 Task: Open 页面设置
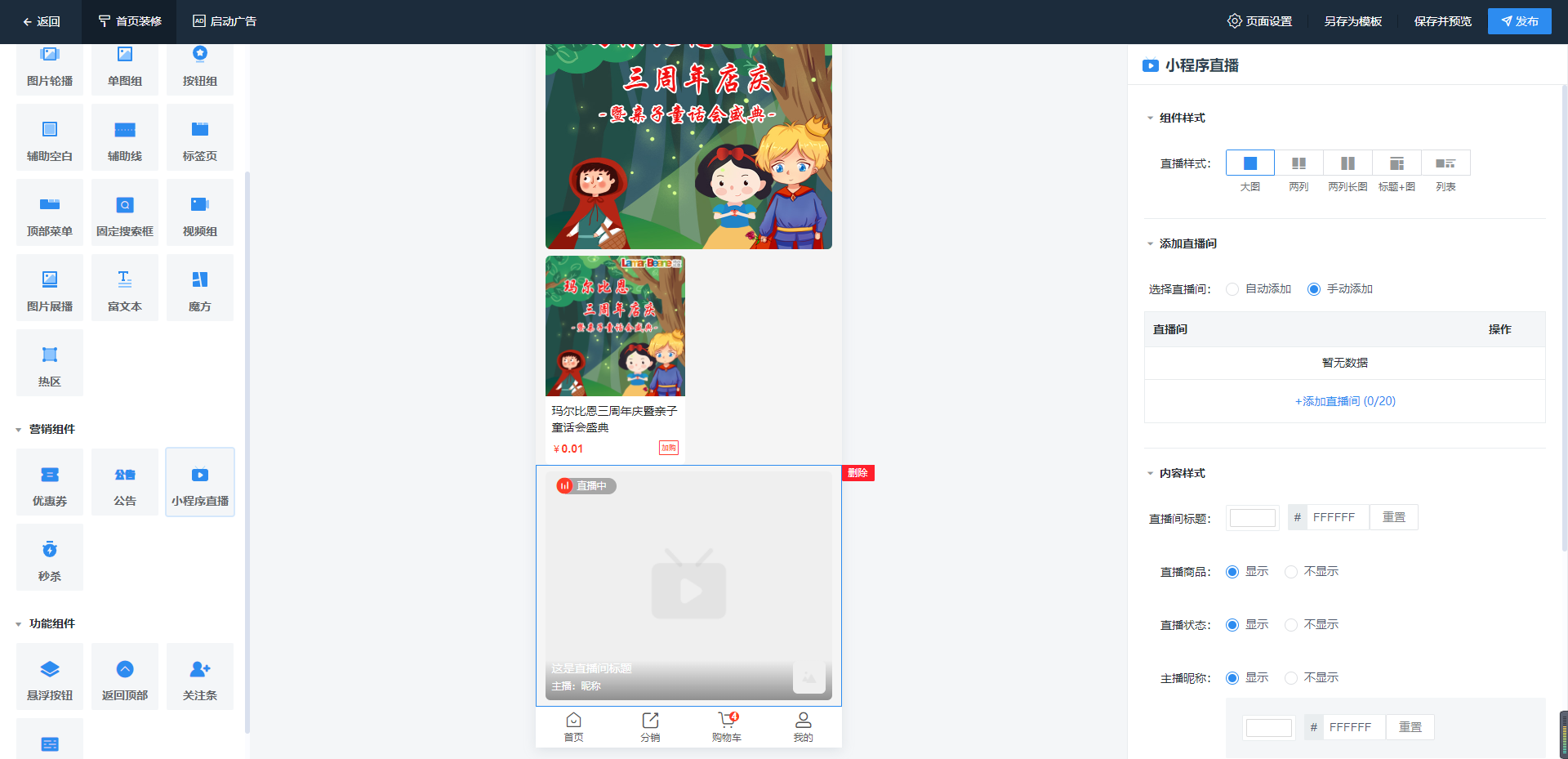tap(1259, 21)
